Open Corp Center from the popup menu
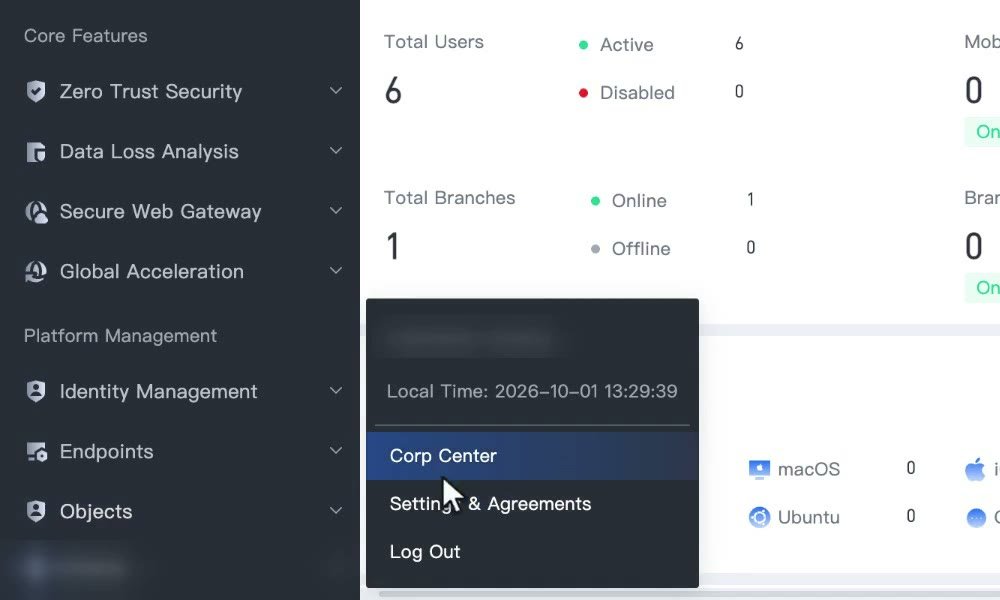 point(532,456)
